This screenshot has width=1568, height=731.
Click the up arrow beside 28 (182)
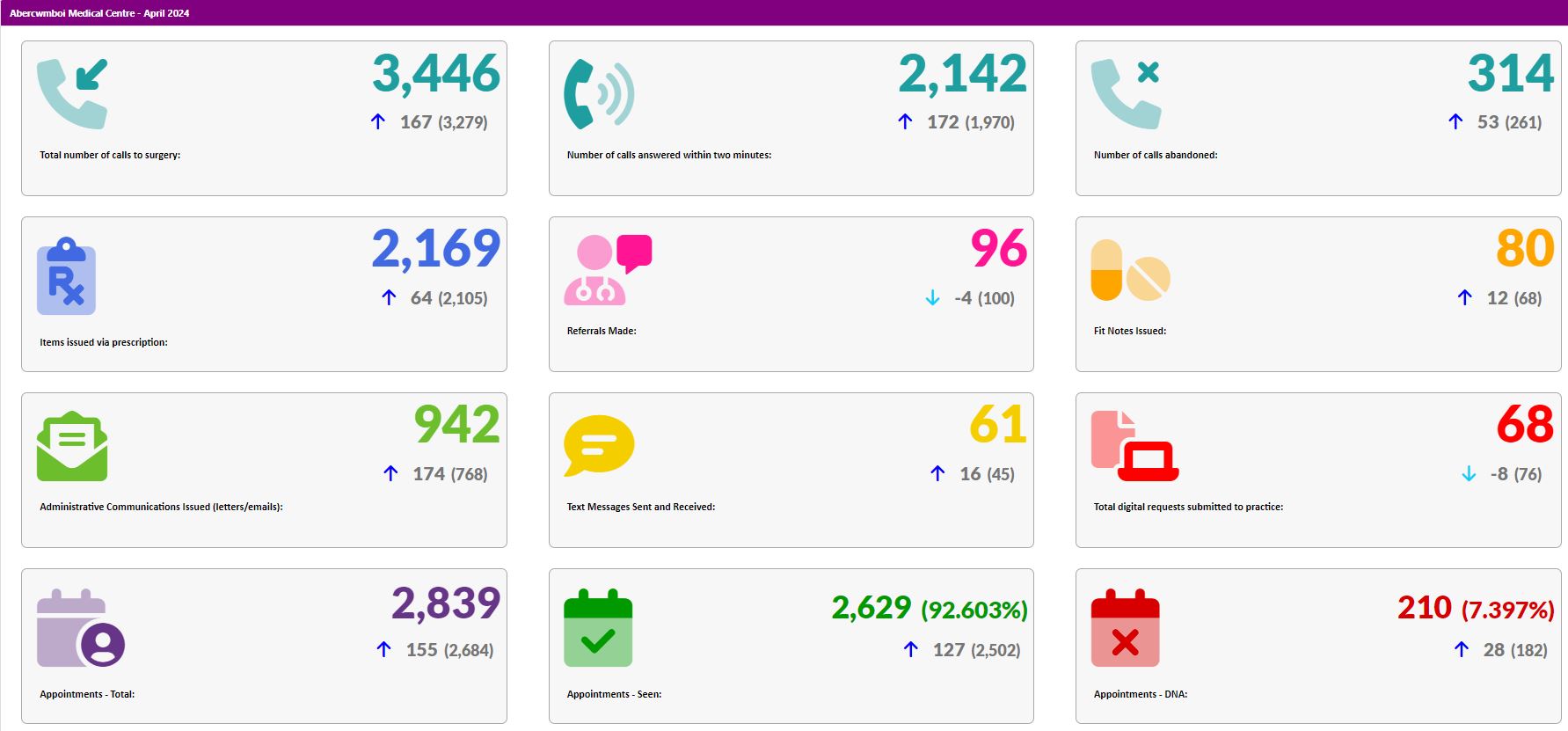1462,649
